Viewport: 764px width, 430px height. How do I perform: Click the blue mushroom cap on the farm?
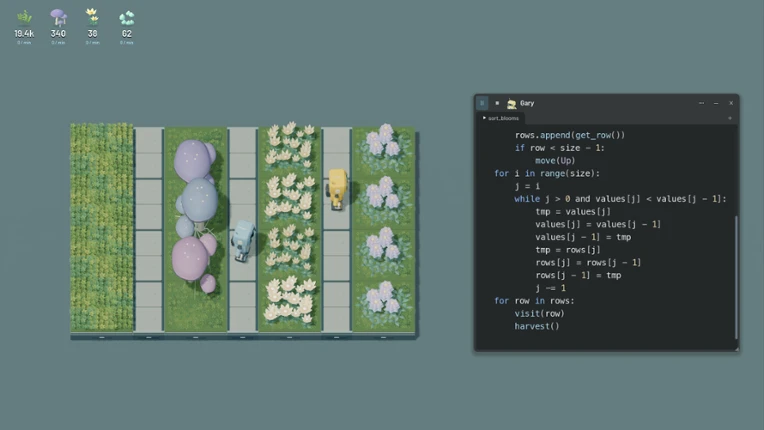[x=199, y=200]
